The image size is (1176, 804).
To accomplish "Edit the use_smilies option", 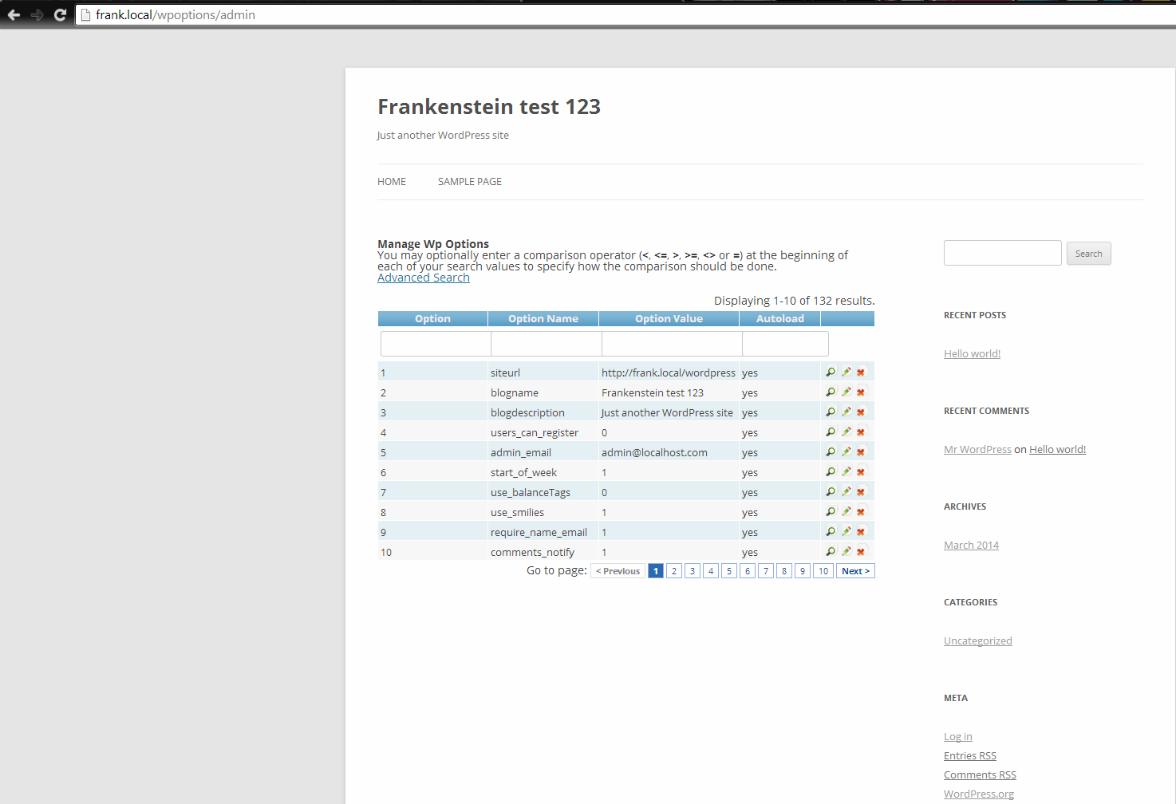I will point(845,511).
